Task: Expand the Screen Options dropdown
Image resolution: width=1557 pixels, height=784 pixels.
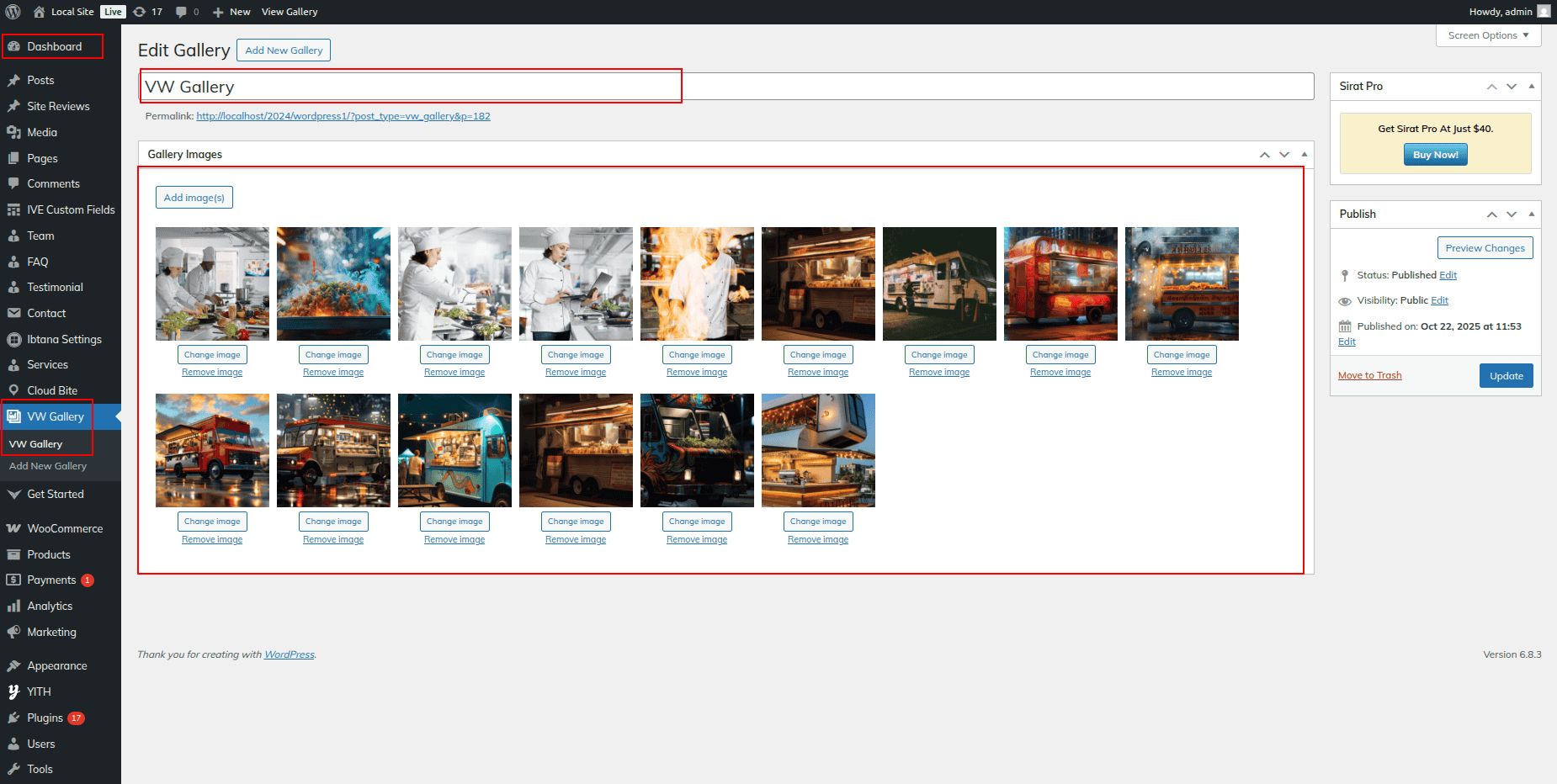Action: click(1488, 35)
